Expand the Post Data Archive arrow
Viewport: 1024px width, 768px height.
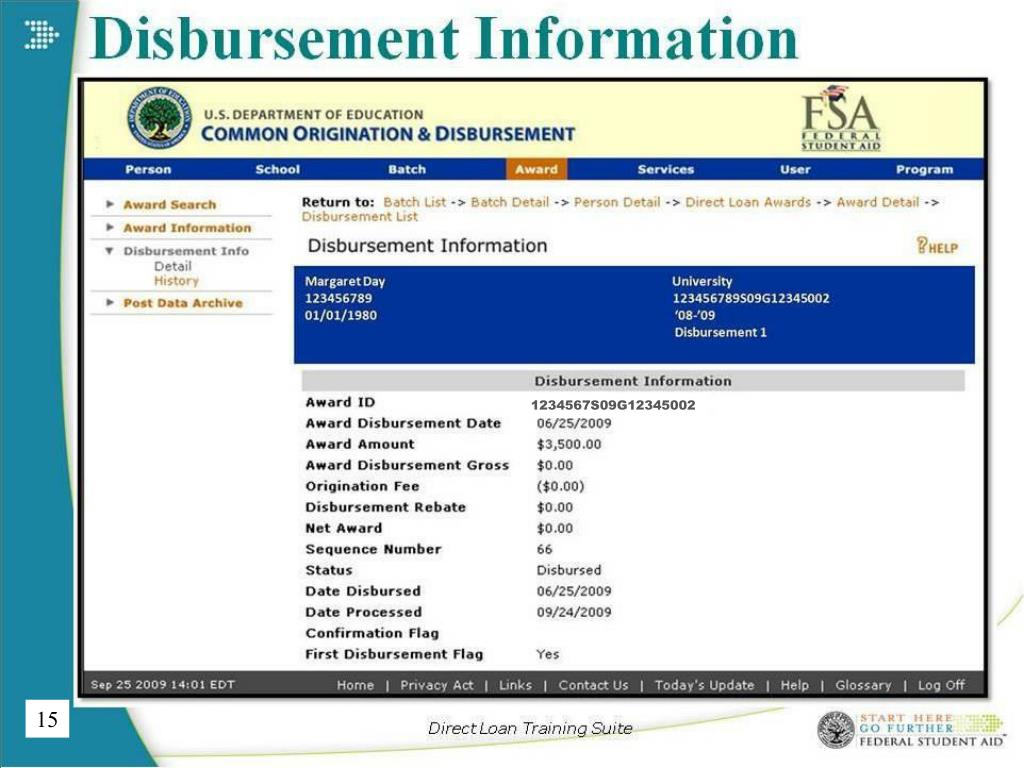110,302
